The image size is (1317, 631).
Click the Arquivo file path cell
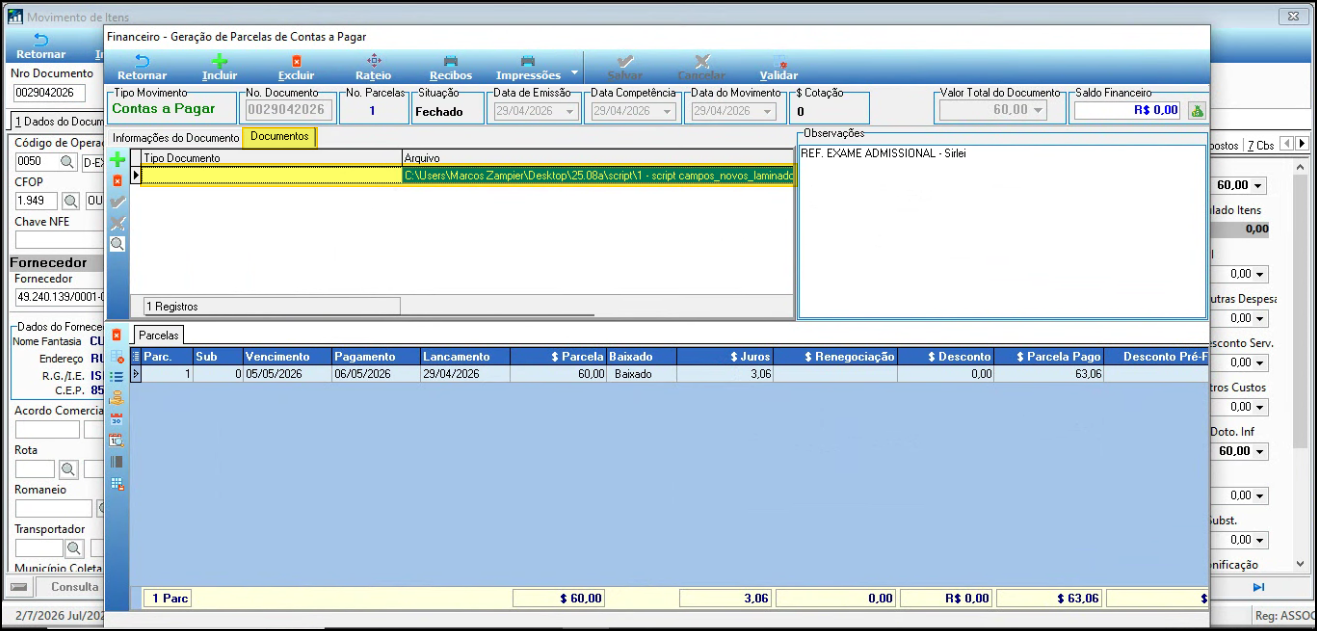pyautogui.click(x=597, y=175)
